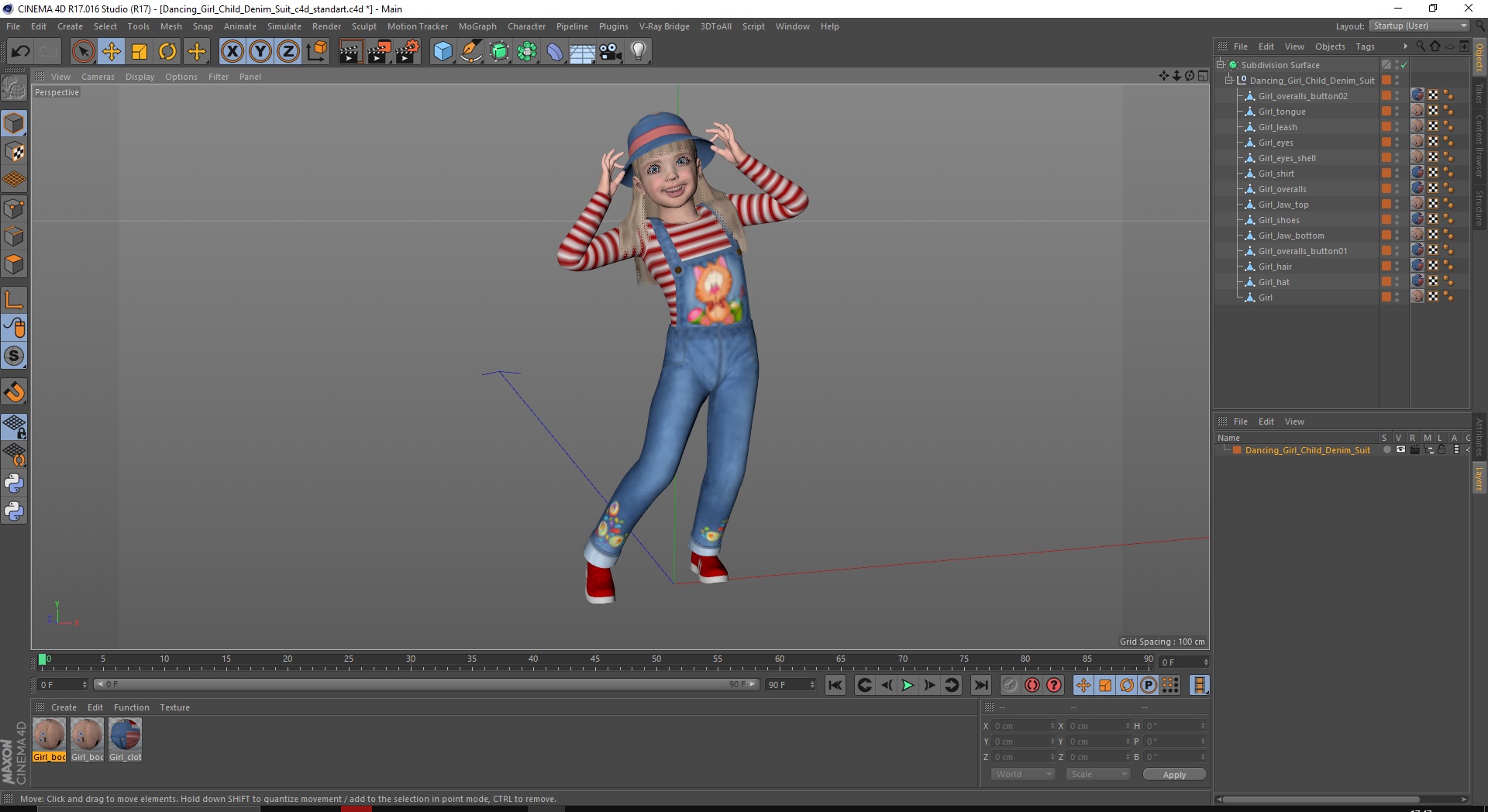Image resolution: width=1488 pixels, height=812 pixels.
Task: Open material manager Texture menu
Action: point(174,707)
